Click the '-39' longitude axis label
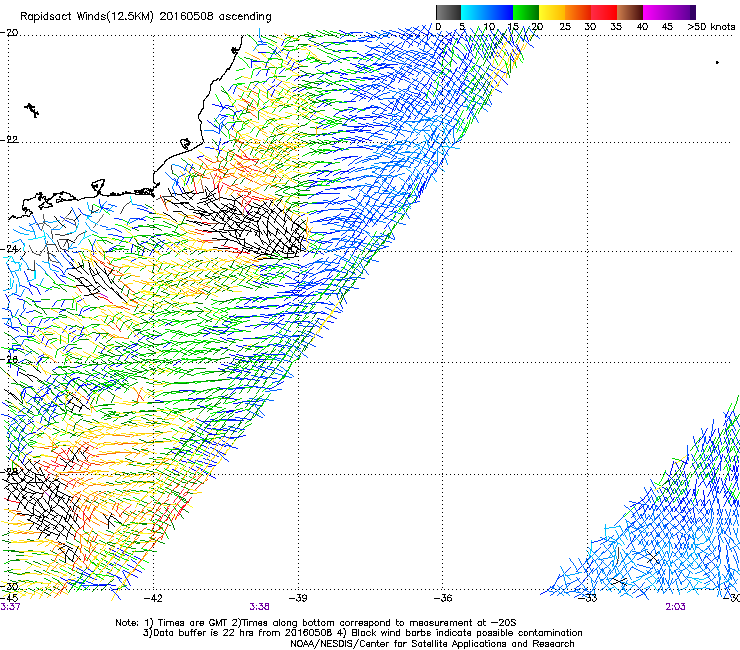Viewport: 740px width, 650px height. click(298, 598)
